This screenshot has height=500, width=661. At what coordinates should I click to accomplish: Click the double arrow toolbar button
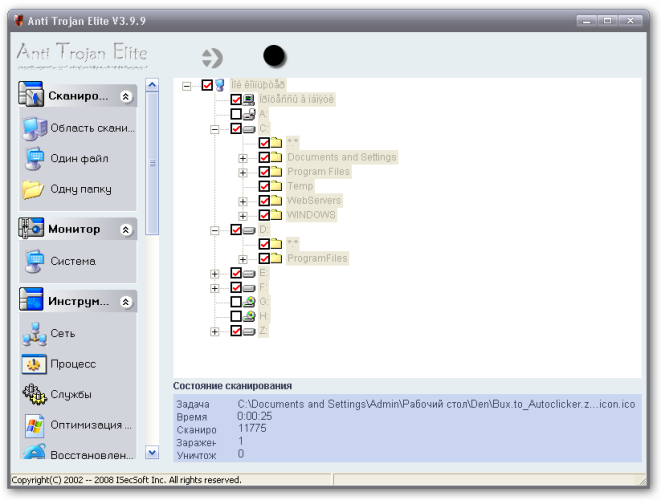pyautogui.click(x=211, y=58)
